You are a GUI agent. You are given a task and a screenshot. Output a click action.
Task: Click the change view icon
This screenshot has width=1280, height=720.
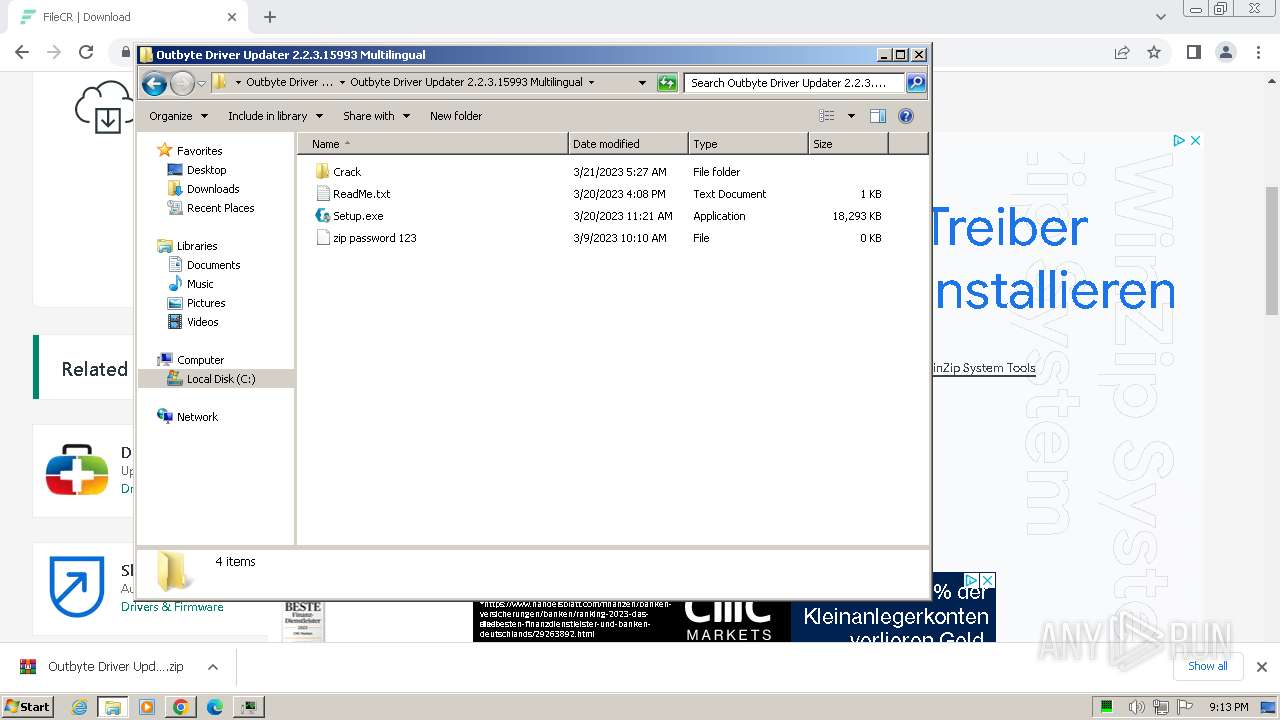click(x=826, y=116)
